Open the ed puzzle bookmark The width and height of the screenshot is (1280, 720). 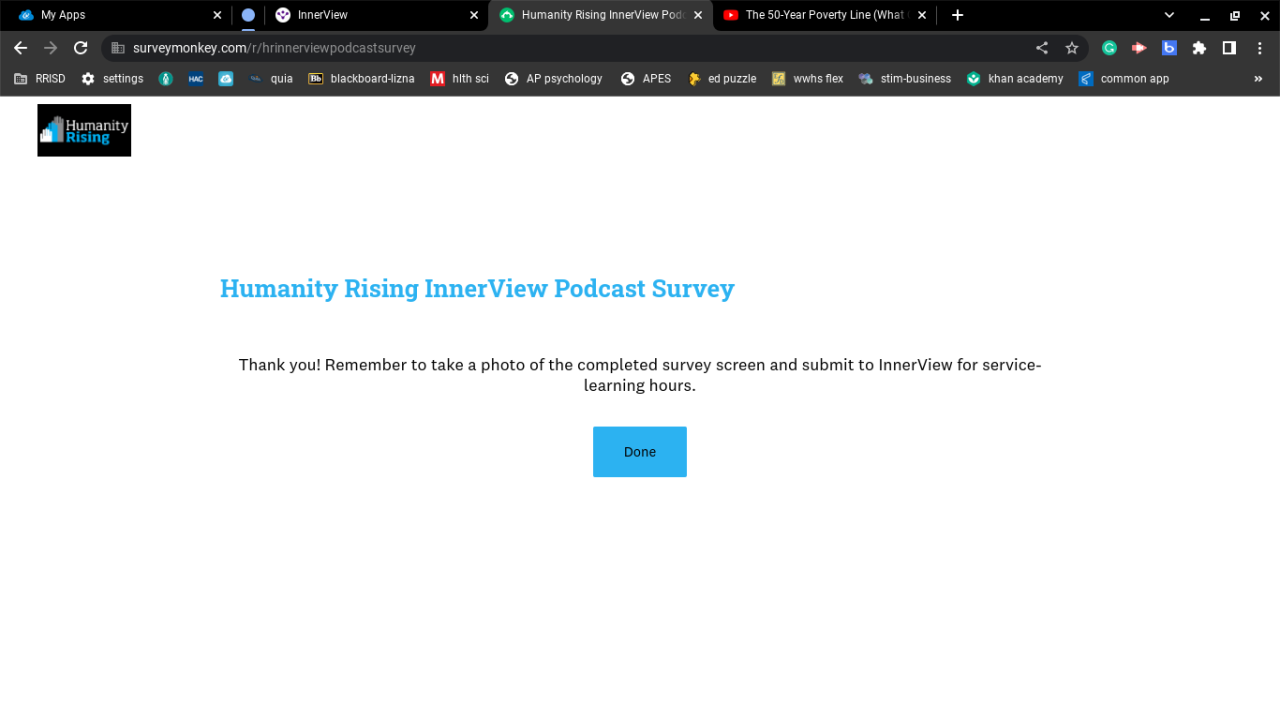coord(722,79)
